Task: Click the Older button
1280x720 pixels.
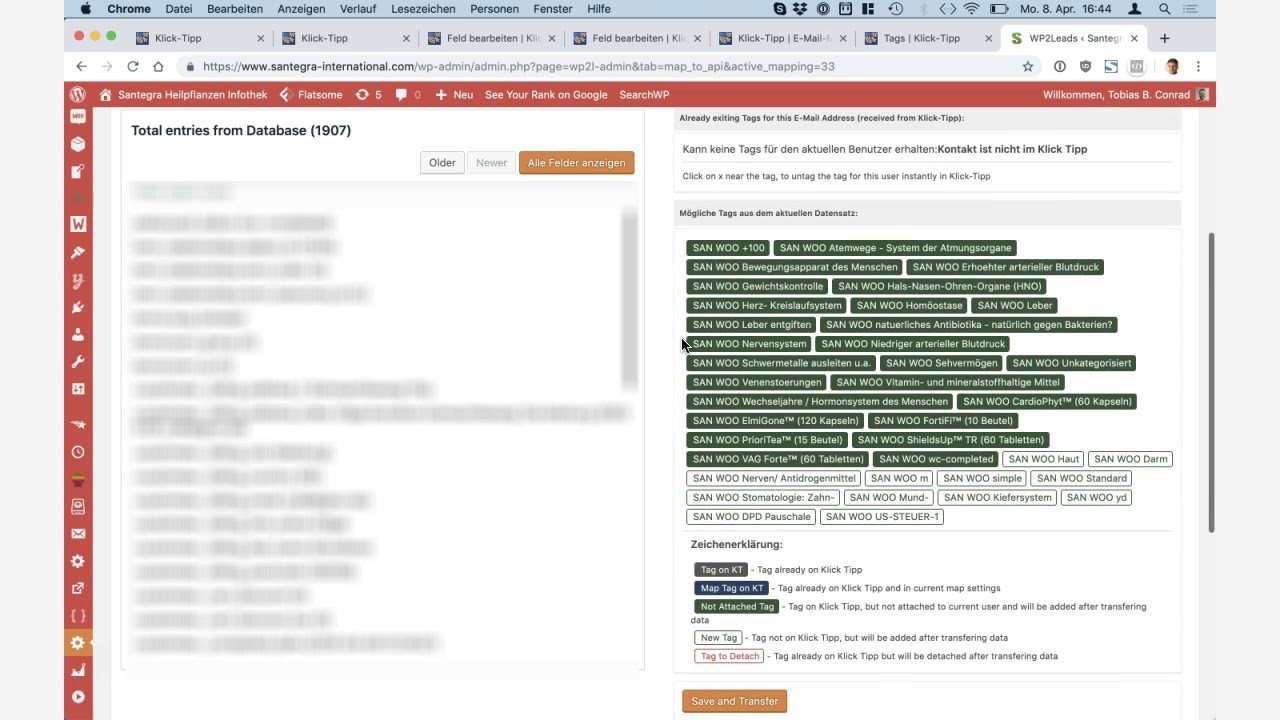Action: pos(442,163)
